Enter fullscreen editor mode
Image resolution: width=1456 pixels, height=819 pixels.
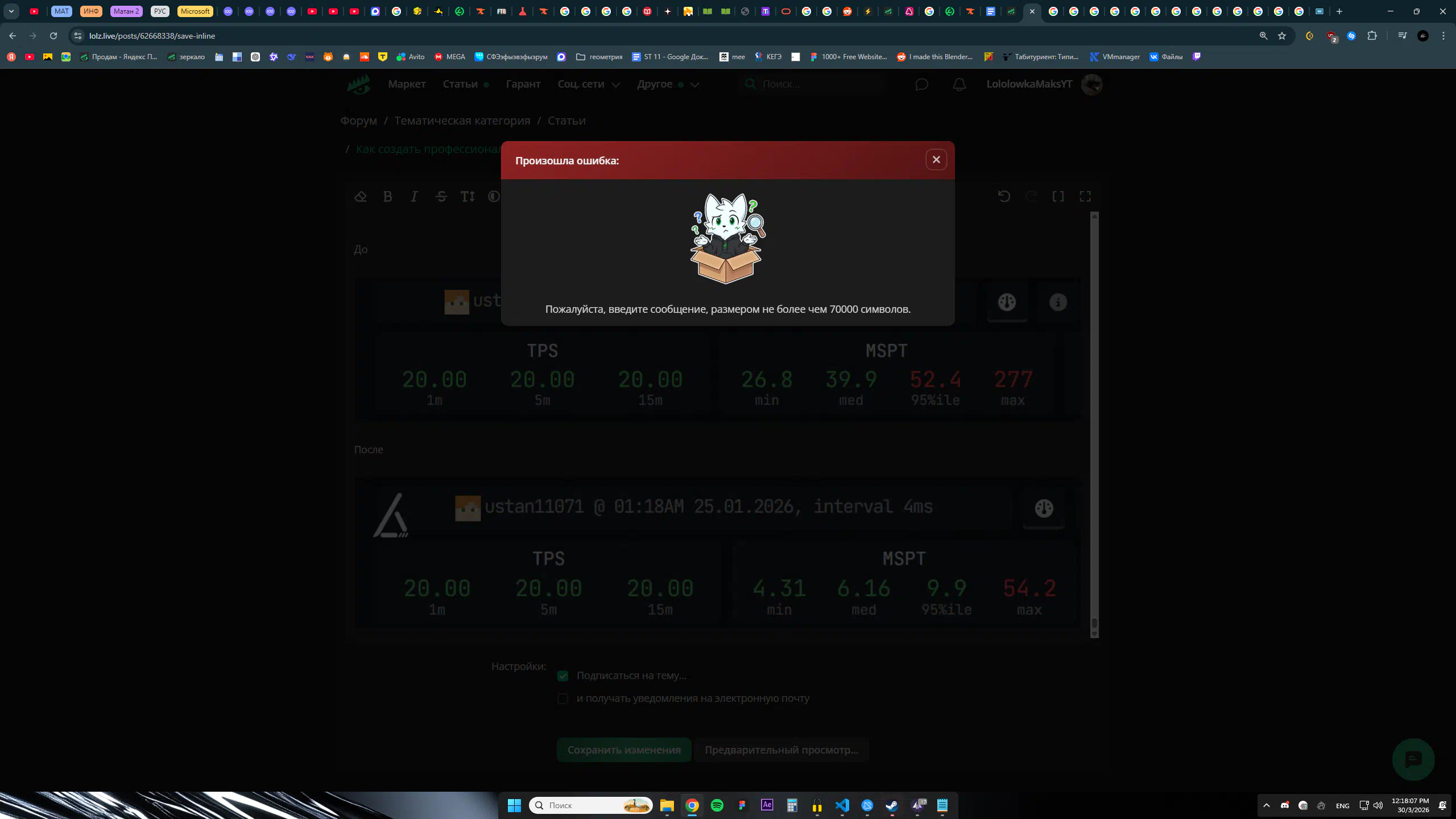(x=1085, y=197)
